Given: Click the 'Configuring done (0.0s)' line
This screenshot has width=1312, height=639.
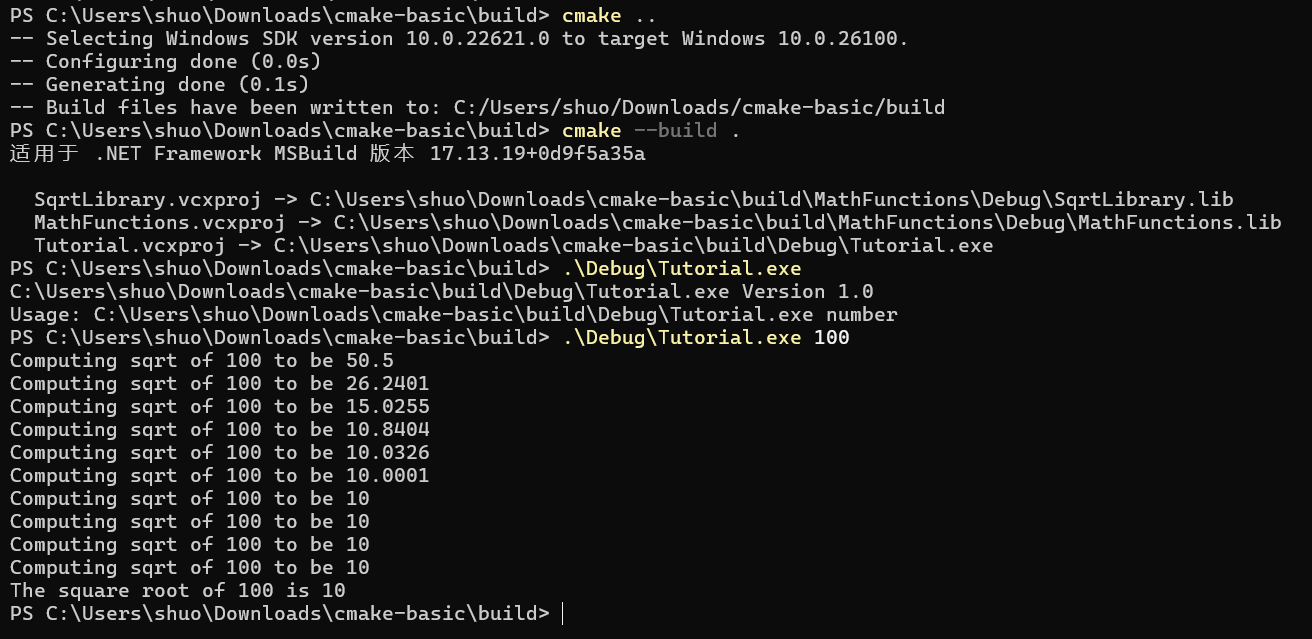Looking at the screenshot, I should [165, 62].
